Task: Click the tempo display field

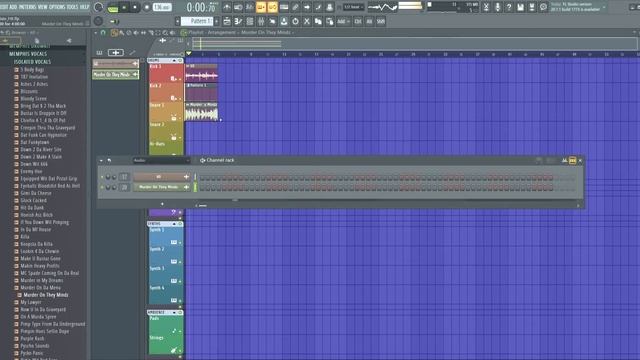Action: [x=162, y=7]
